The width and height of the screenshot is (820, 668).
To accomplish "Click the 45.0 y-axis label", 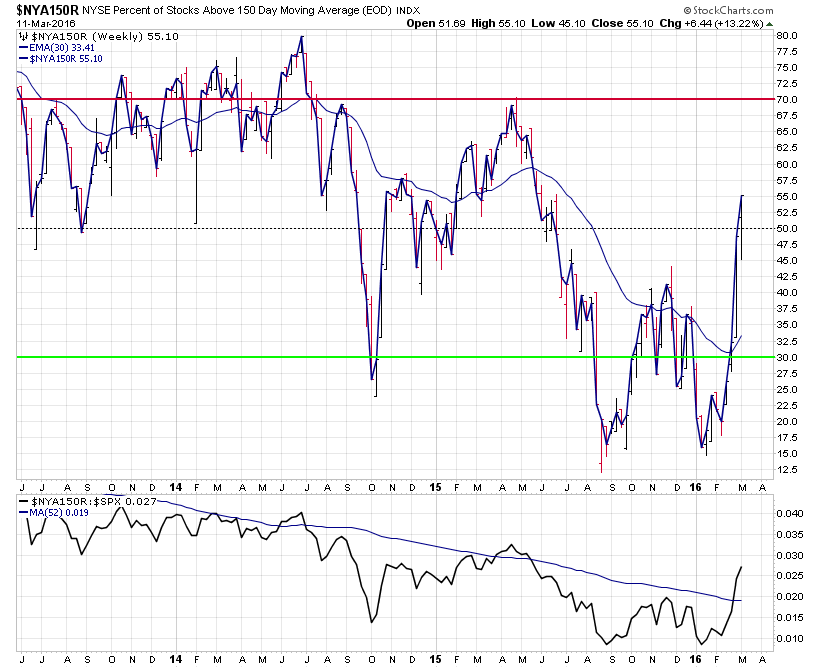I will (x=787, y=261).
